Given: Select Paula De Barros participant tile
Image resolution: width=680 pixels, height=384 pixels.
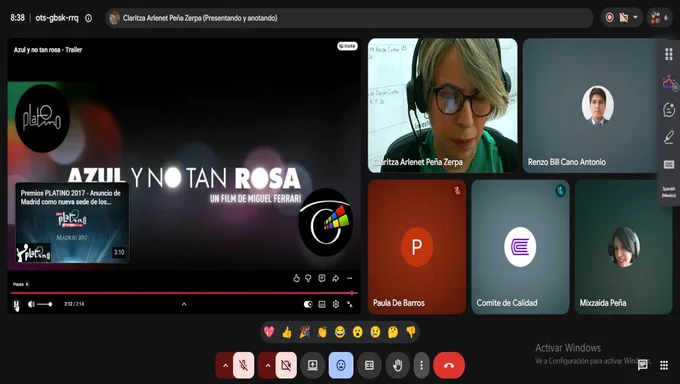Looking at the screenshot, I should pyautogui.click(x=417, y=247).
